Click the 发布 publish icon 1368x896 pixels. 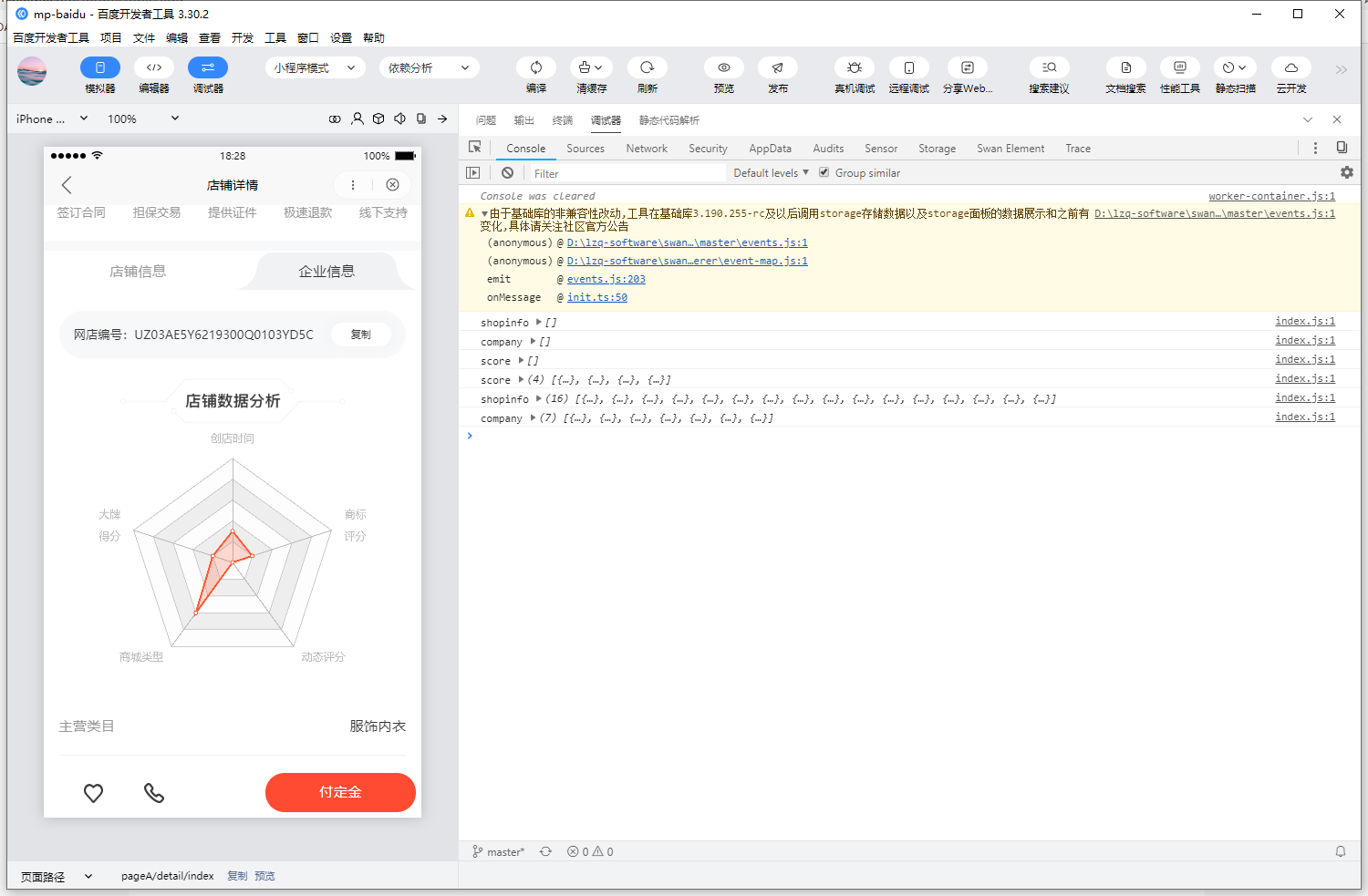click(777, 67)
